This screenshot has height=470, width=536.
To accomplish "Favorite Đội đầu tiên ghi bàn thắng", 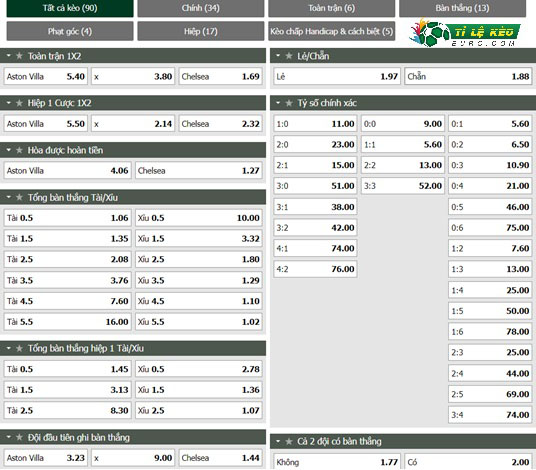I will [x=19, y=437].
